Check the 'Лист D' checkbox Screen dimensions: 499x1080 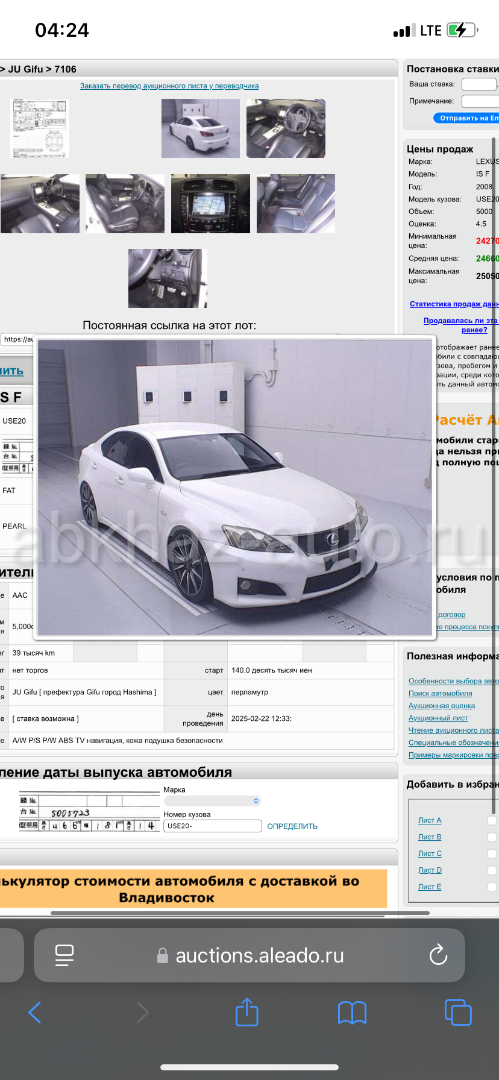pos(492,871)
